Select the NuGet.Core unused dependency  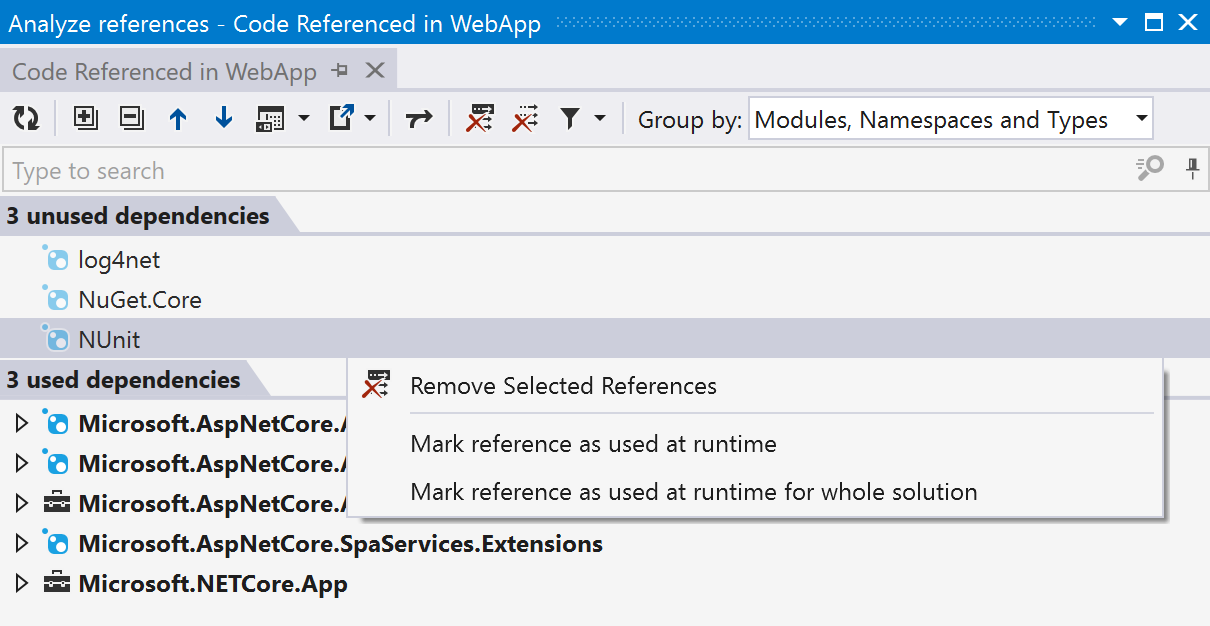[139, 300]
